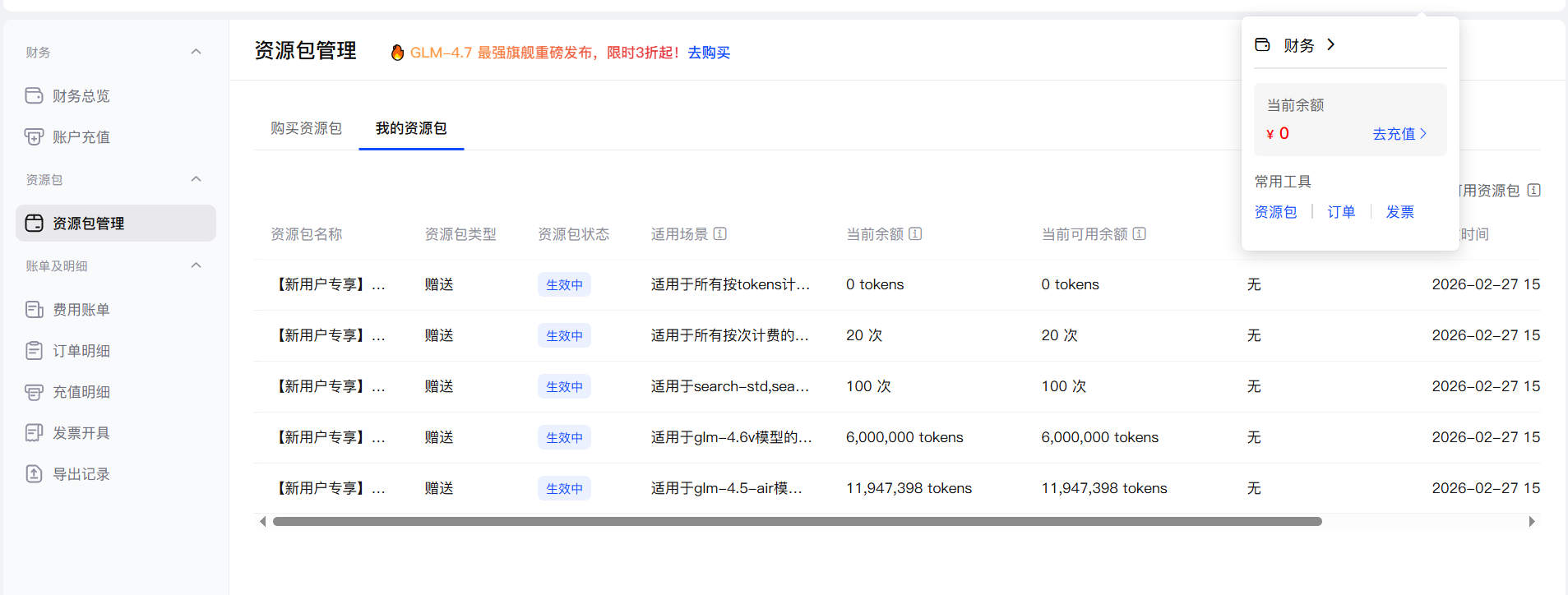Click 适用于glm-4.6v模型的… cell
Viewport: 1568px width, 595px height.
point(731,437)
